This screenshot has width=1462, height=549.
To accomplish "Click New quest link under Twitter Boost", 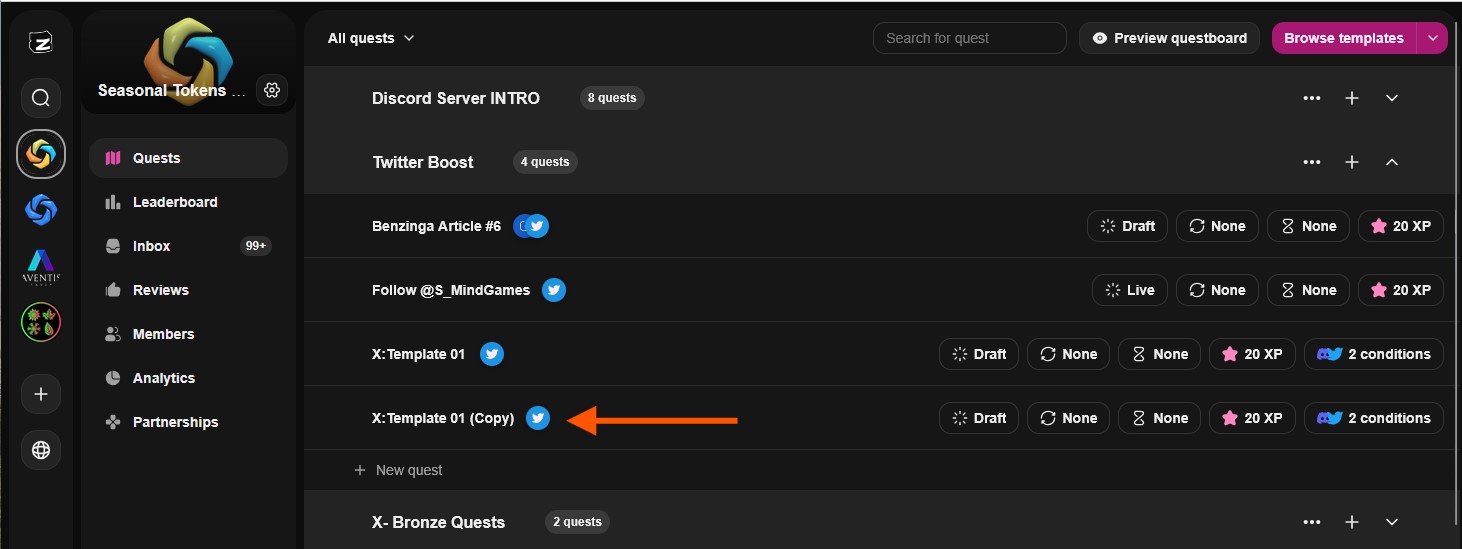I will pyautogui.click(x=408, y=470).
